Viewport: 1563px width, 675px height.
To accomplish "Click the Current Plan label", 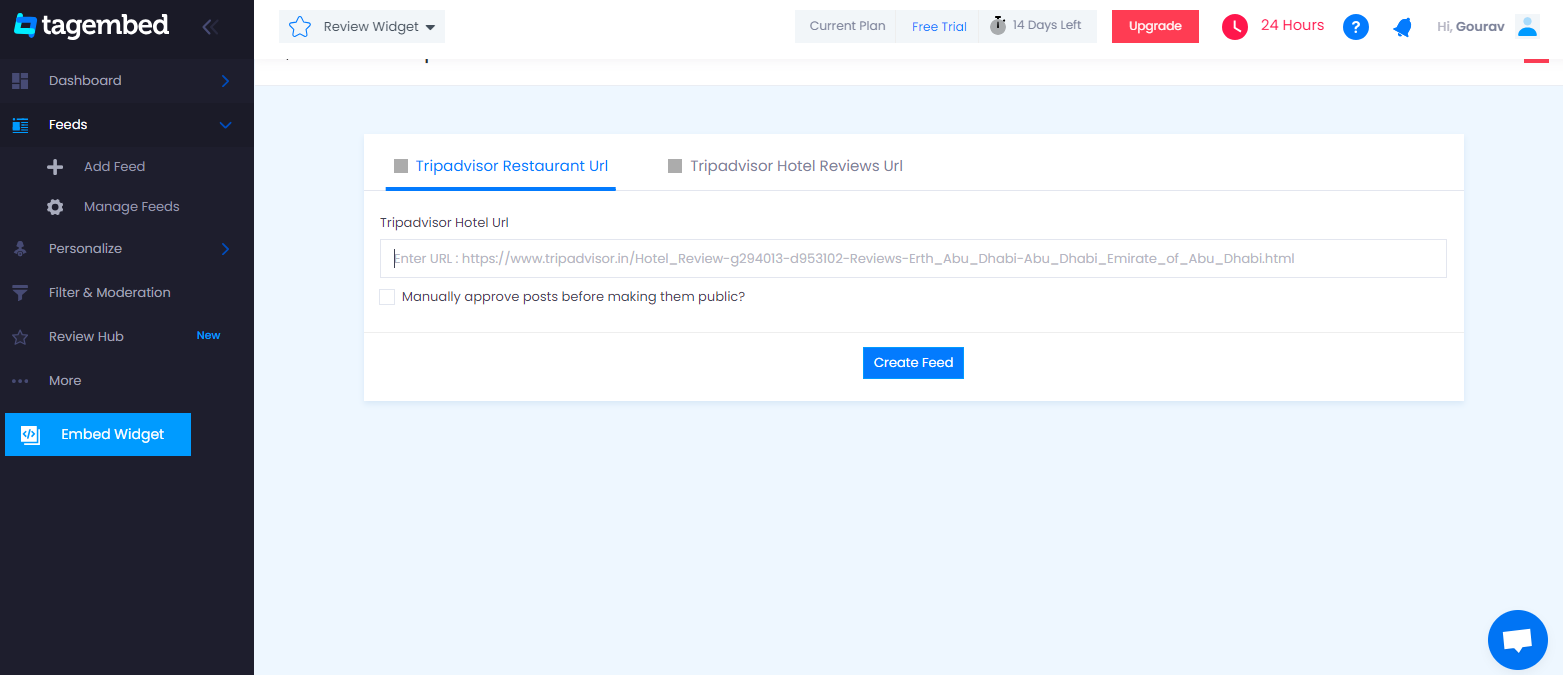I will [847, 27].
